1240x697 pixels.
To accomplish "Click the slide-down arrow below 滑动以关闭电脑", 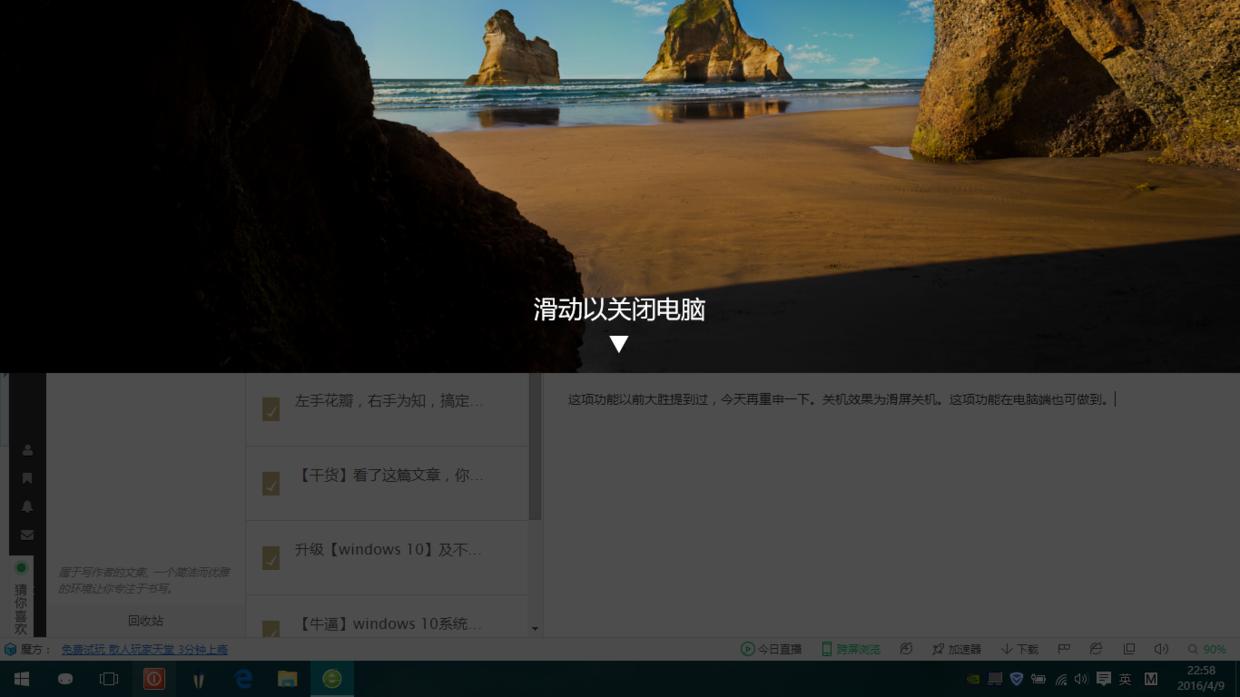I will pyautogui.click(x=619, y=342).
